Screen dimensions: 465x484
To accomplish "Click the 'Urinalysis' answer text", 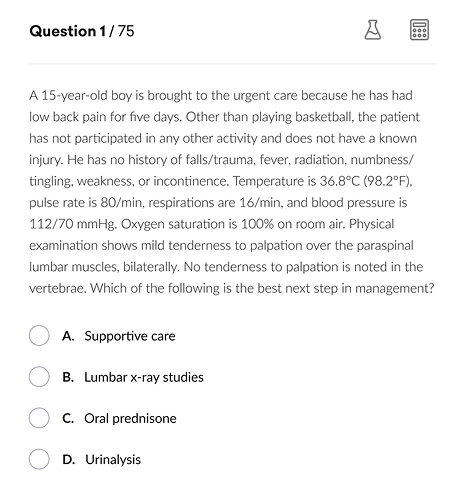I will point(113,460).
